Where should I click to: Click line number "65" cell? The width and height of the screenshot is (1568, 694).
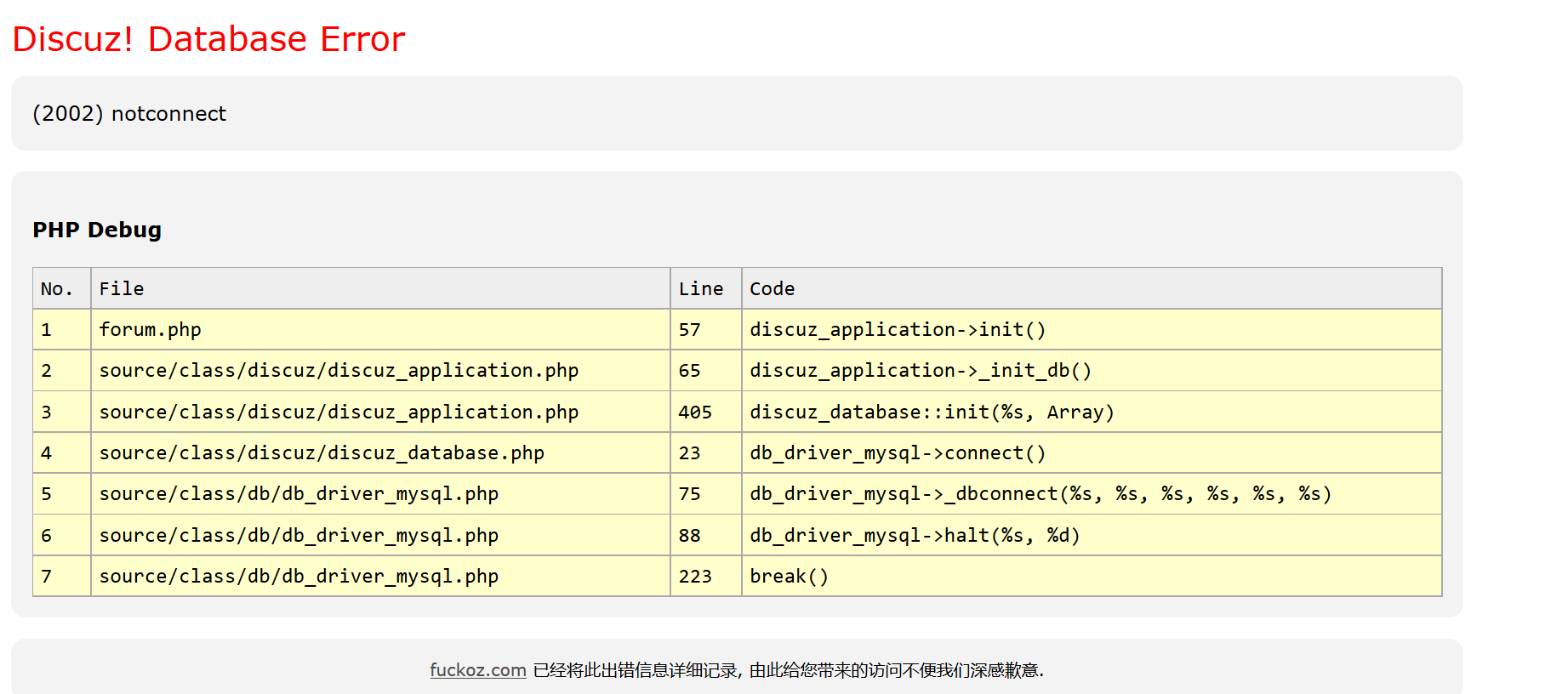706,371
